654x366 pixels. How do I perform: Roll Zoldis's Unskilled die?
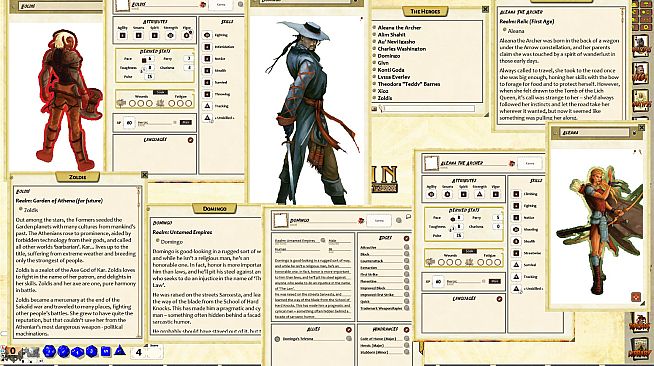[x=207, y=118]
